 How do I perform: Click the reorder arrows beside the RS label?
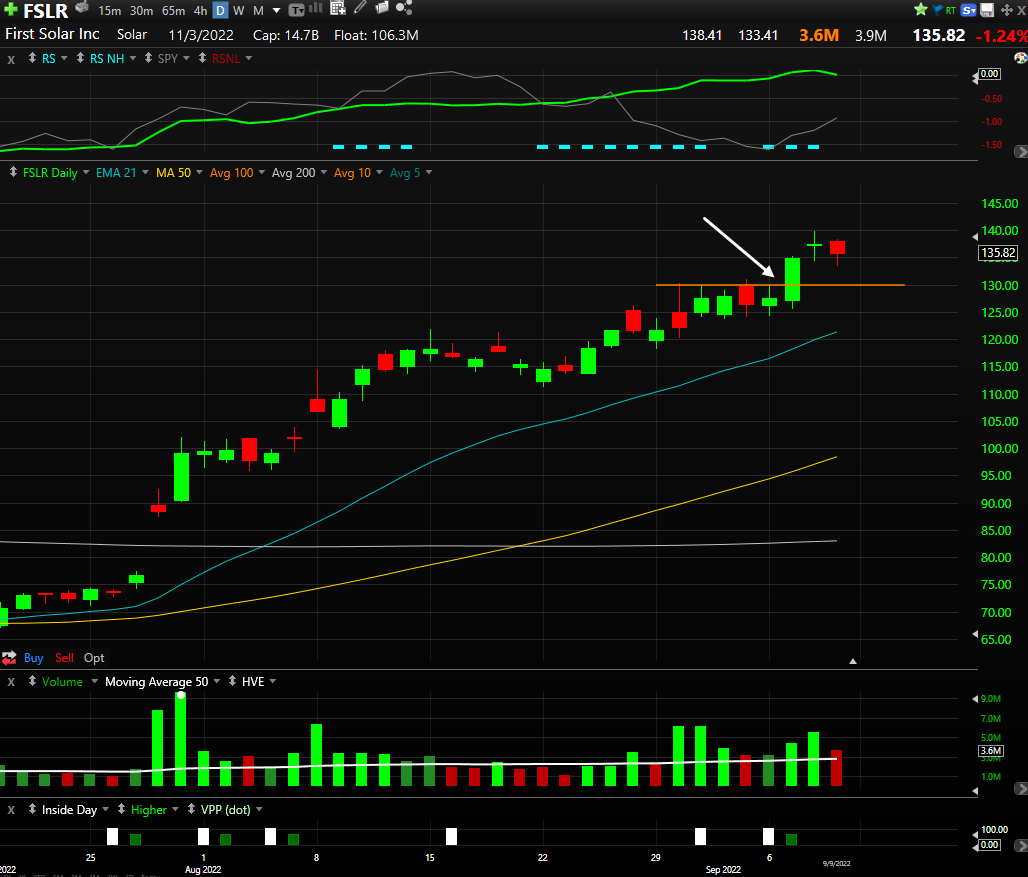(32, 58)
